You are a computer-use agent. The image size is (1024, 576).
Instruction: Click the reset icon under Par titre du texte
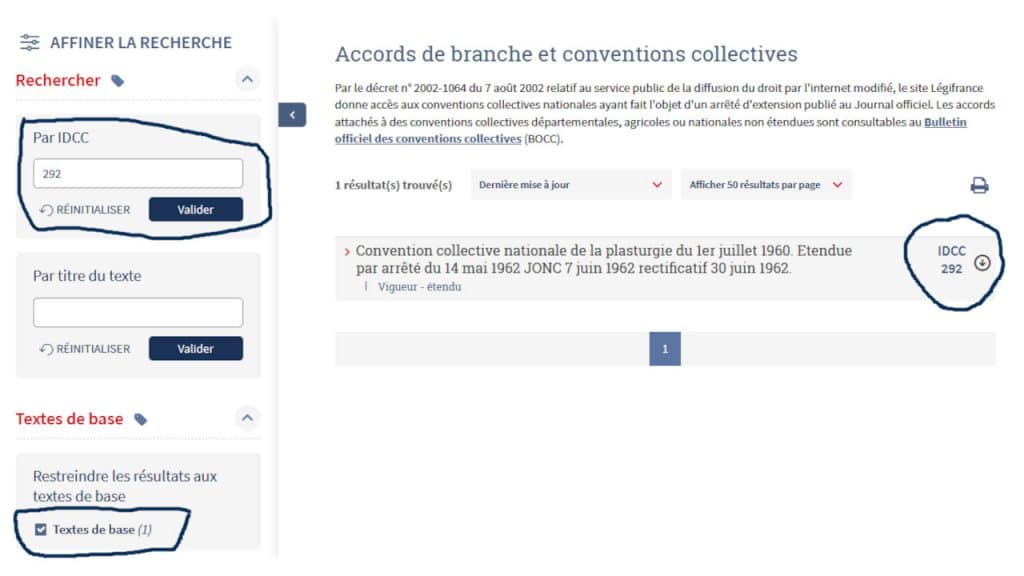[46, 349]
